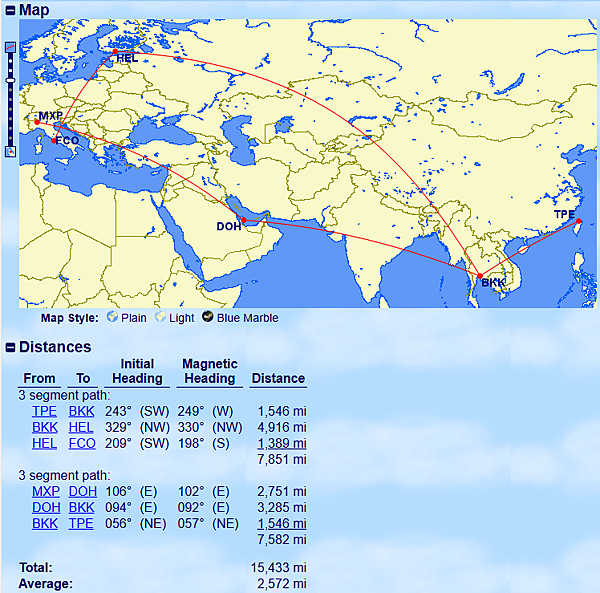Click the 4,916 mi distance value
This screenshot has height=593, width=600.
(x=282, y=427)
